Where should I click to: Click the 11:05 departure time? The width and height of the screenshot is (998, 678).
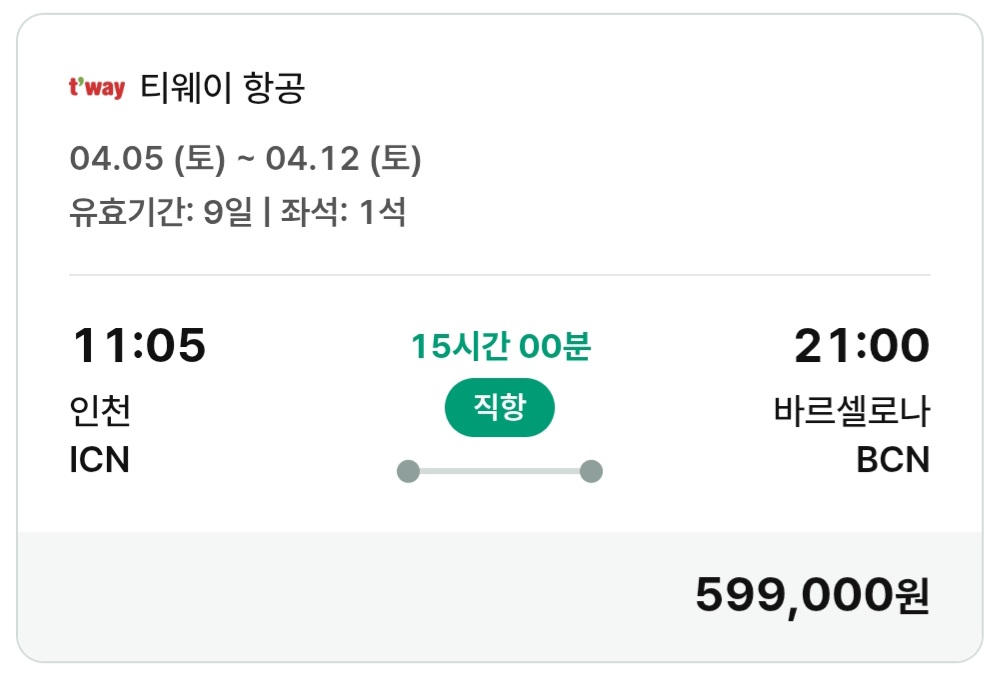pyautogui.click(x=138, y=346)
